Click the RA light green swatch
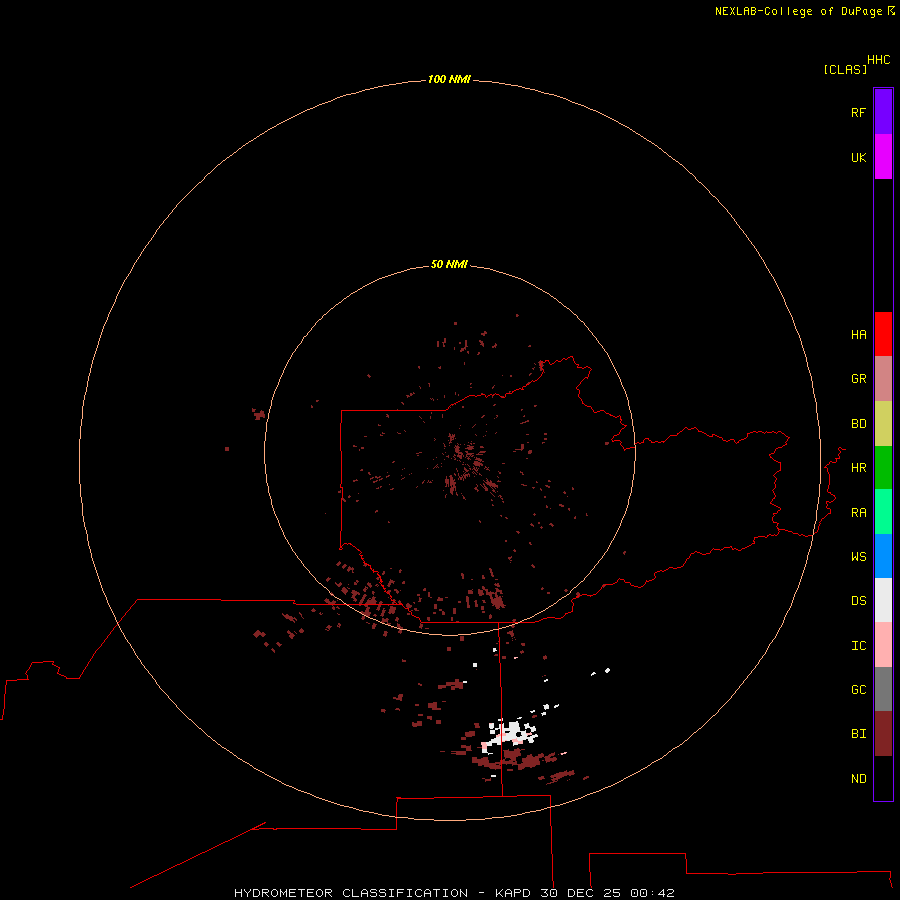This screenshot has width=900, height=900. (x=883, y=512)
